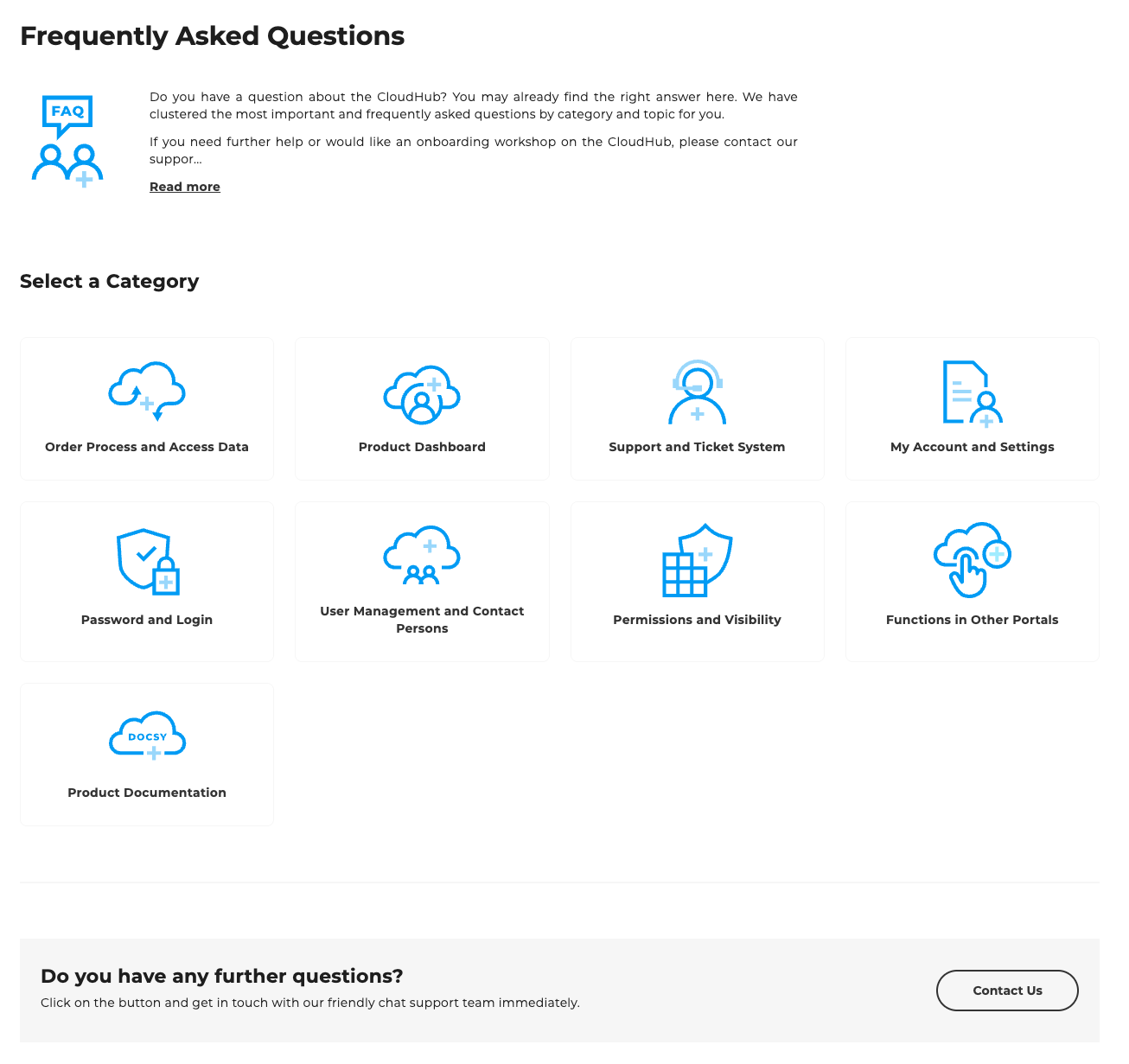
Task: Select the Order Process and Access Data cloud icon
Action: [x=146, y=391]
